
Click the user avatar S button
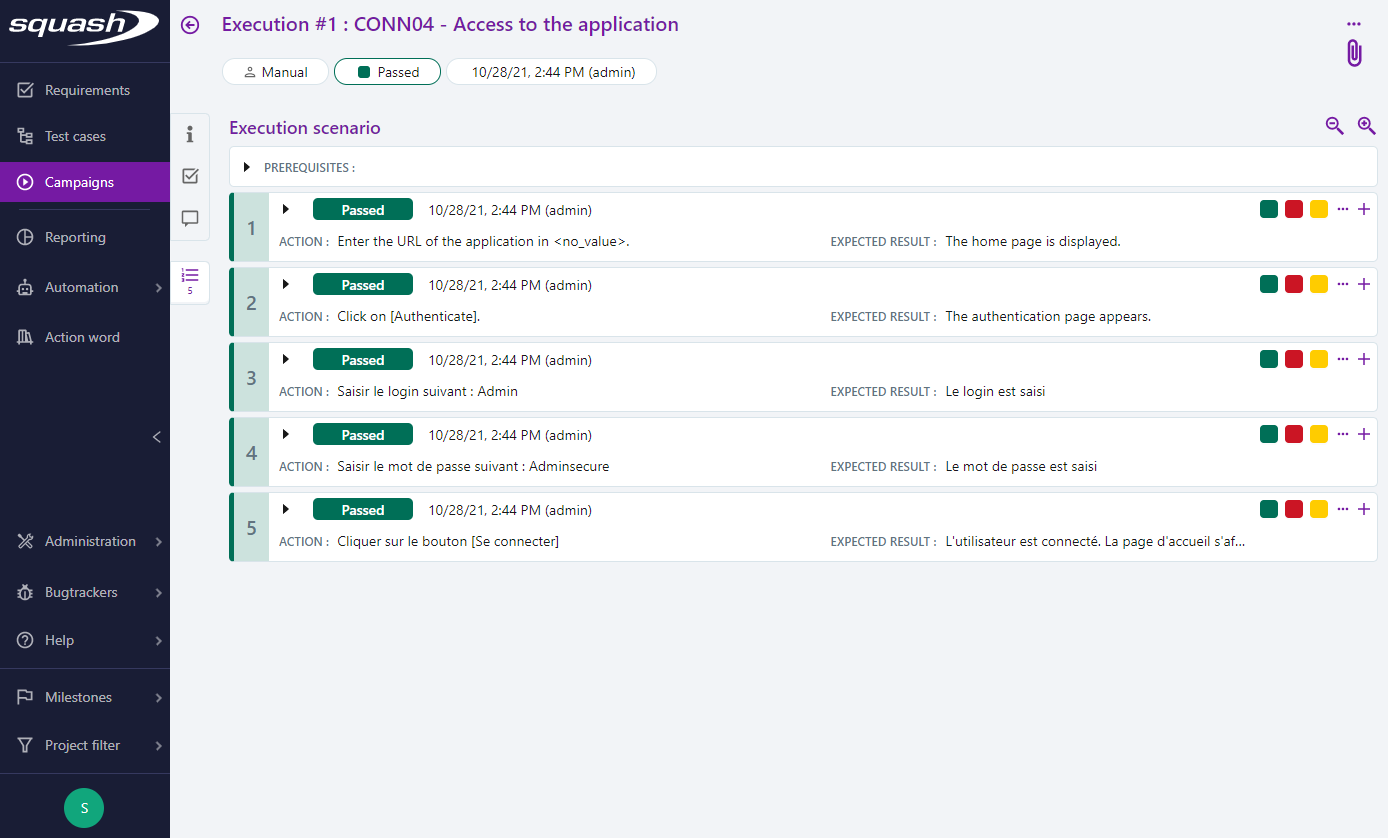84,808
